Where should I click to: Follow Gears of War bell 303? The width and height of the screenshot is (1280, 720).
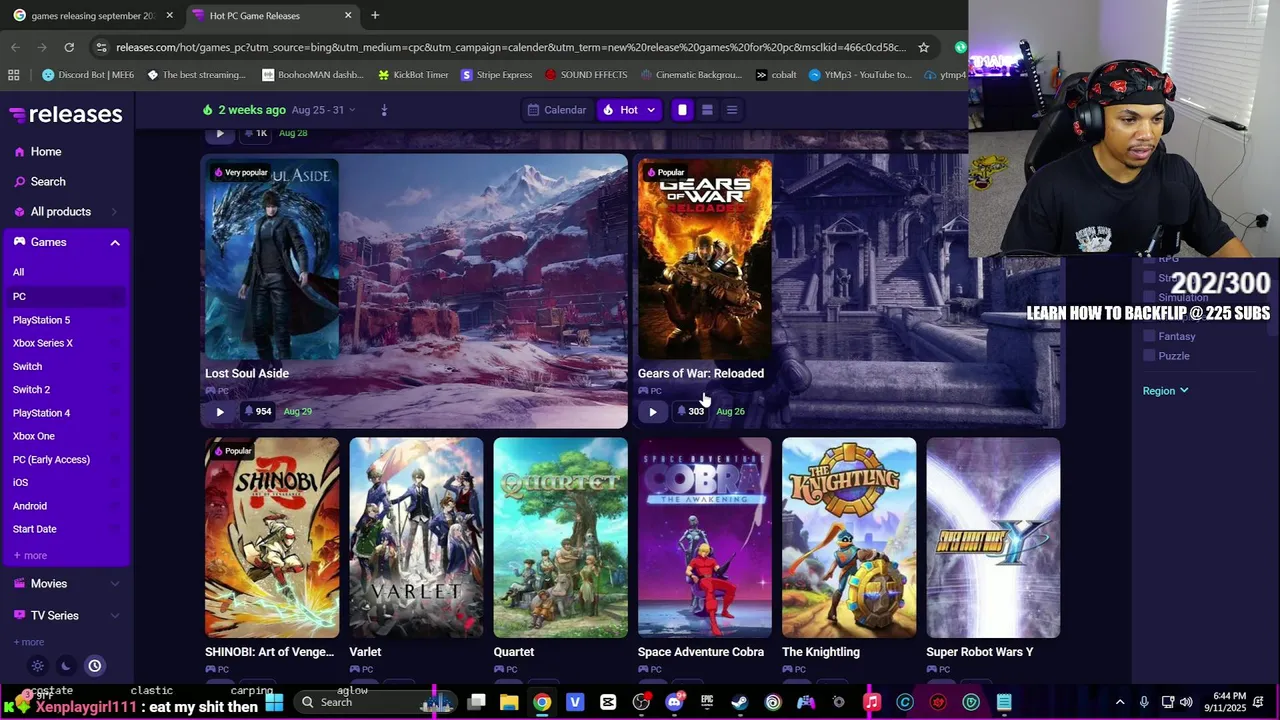[690, 412]
